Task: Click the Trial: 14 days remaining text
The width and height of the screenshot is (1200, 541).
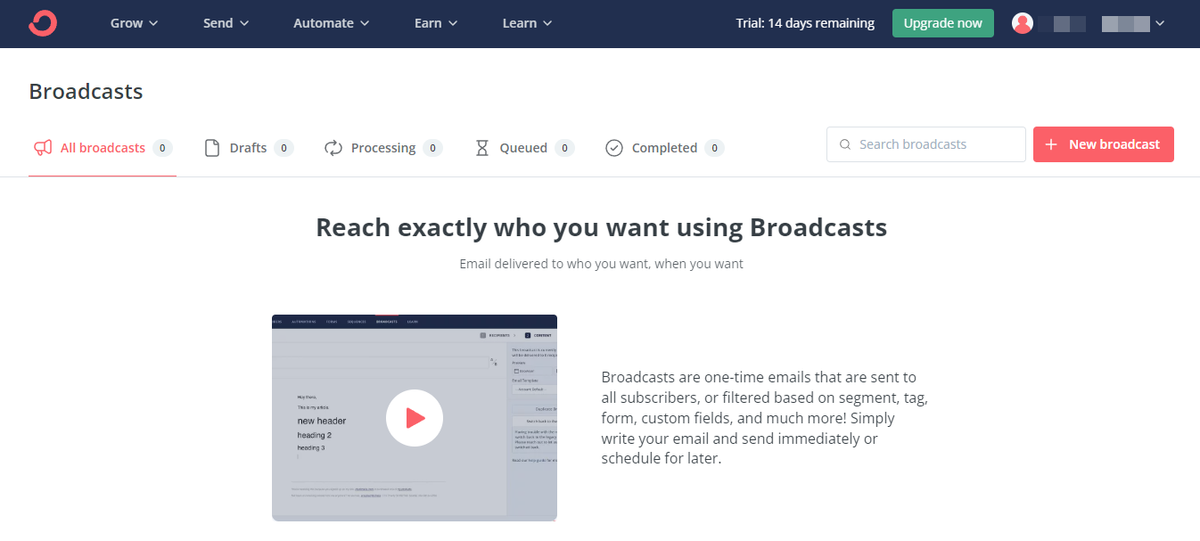Action: pos(805,23)
